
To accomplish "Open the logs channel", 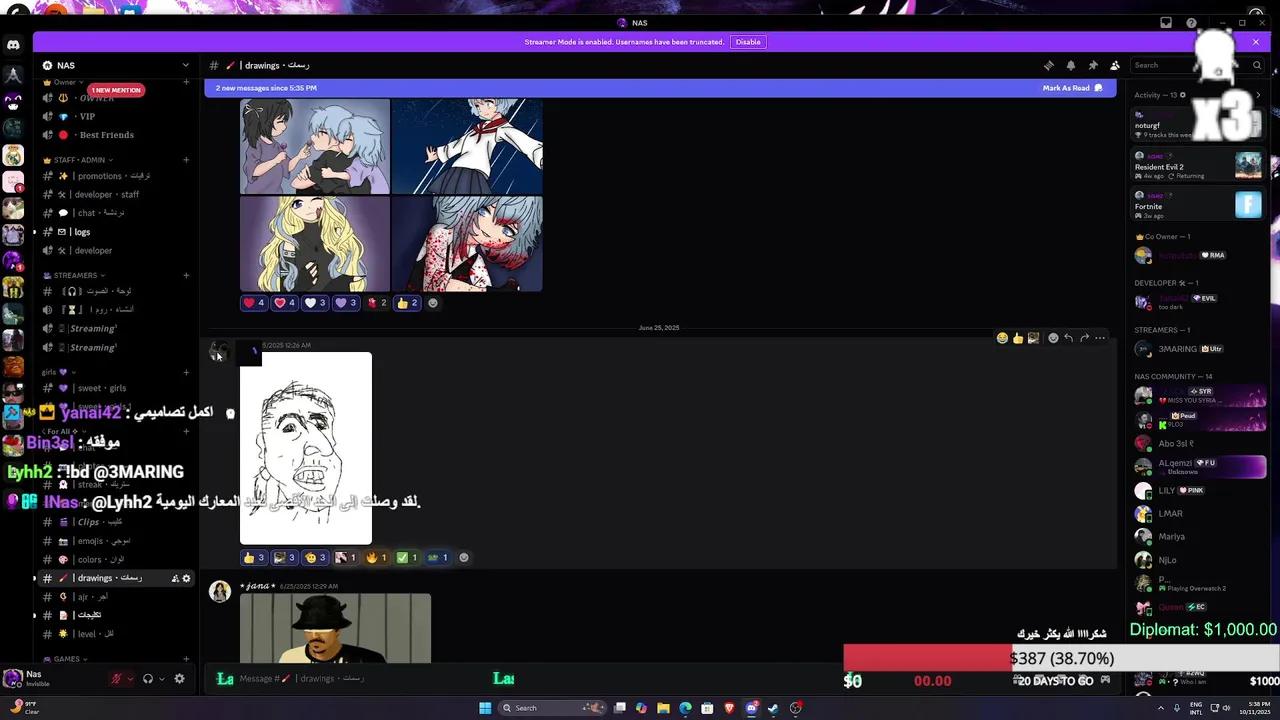I will click(x=116, y=232).
